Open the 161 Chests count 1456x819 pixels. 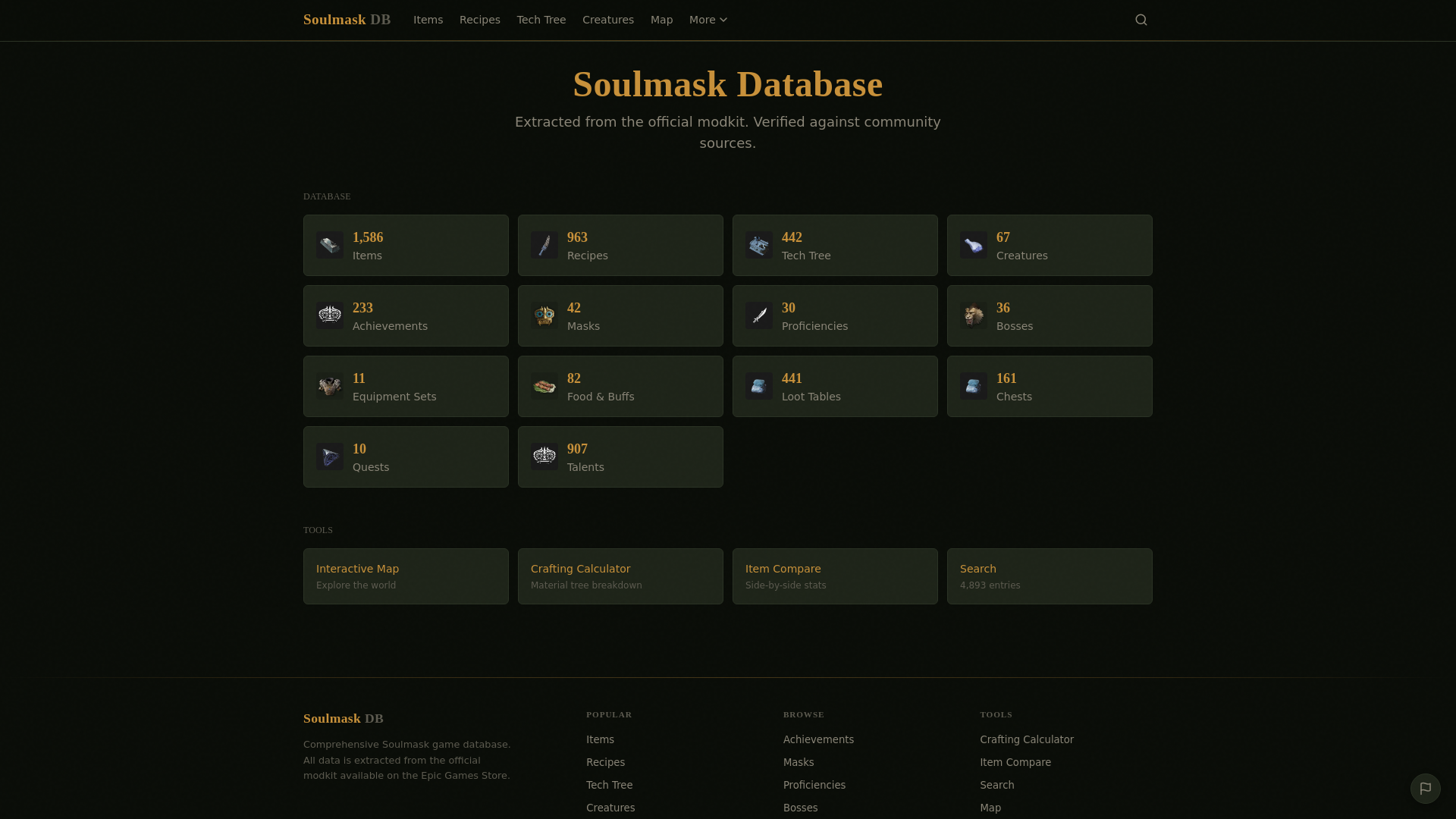tap(1006, 378)
